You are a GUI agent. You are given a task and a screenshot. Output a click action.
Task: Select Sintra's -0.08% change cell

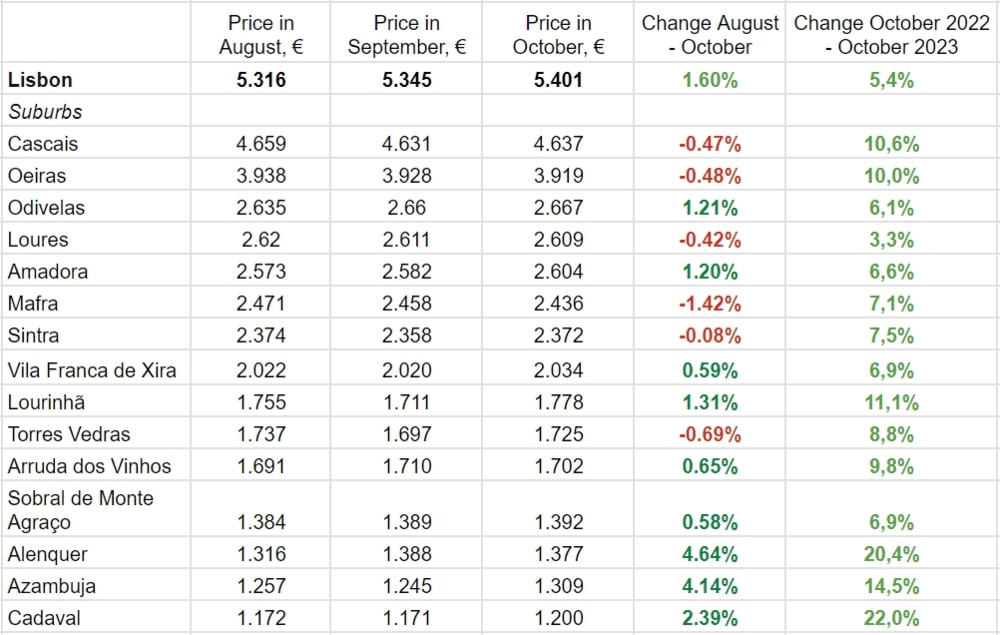[x=710, y=336]
